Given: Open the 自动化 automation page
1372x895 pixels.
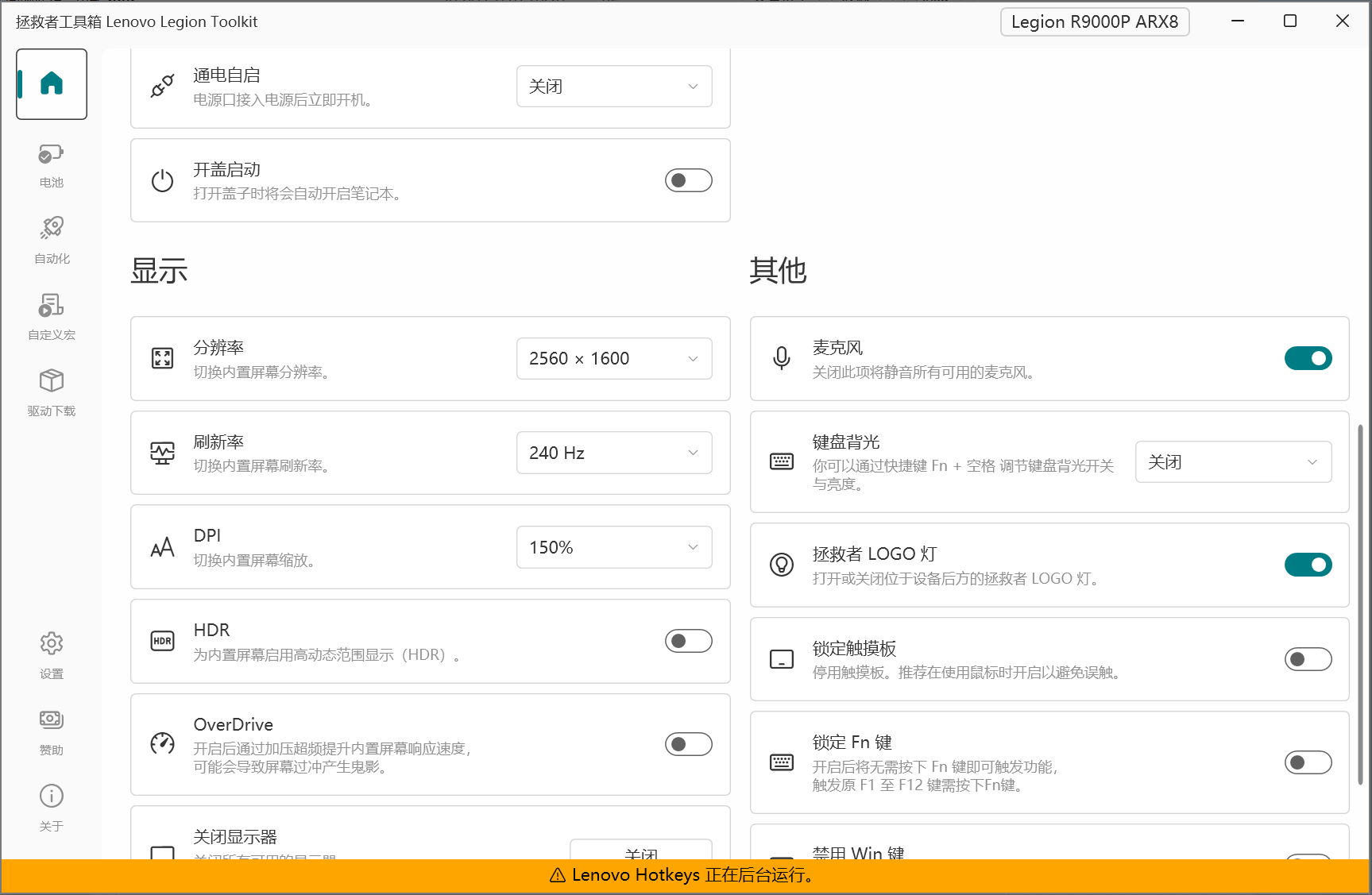Looking at the screenshot, I should tap(52, 241).
